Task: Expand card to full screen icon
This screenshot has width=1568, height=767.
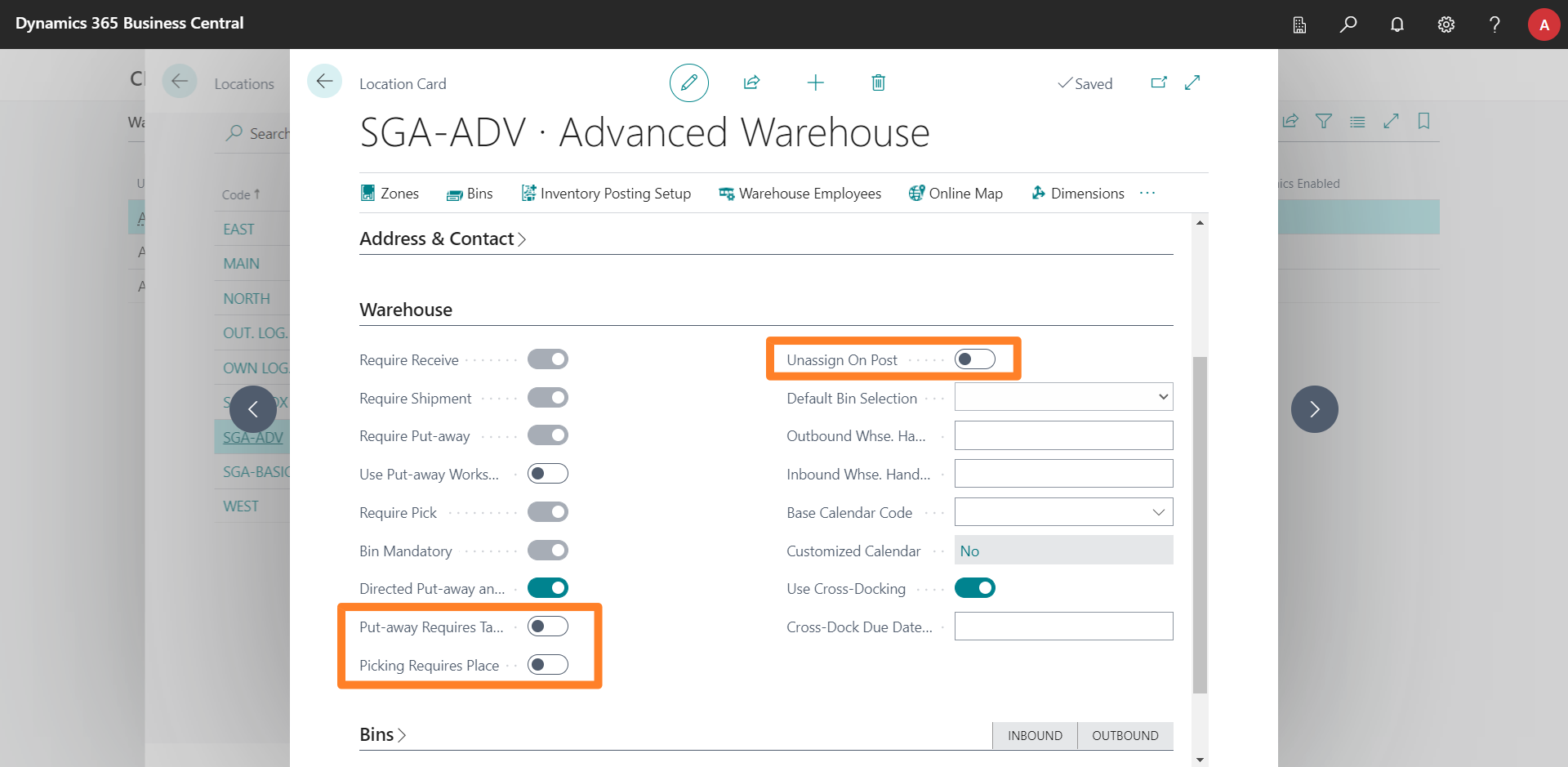Action: [x=1192, y=82]
